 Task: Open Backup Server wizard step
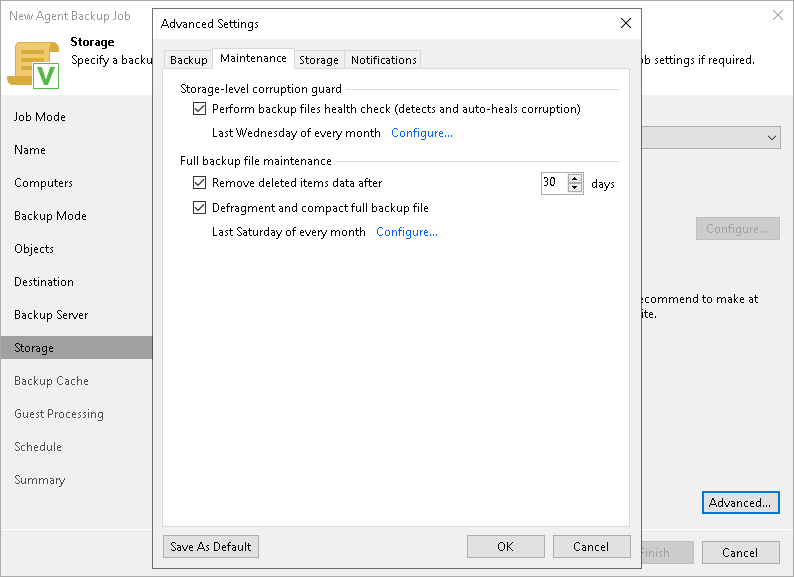pyautogui.click(x=51, y=315)
